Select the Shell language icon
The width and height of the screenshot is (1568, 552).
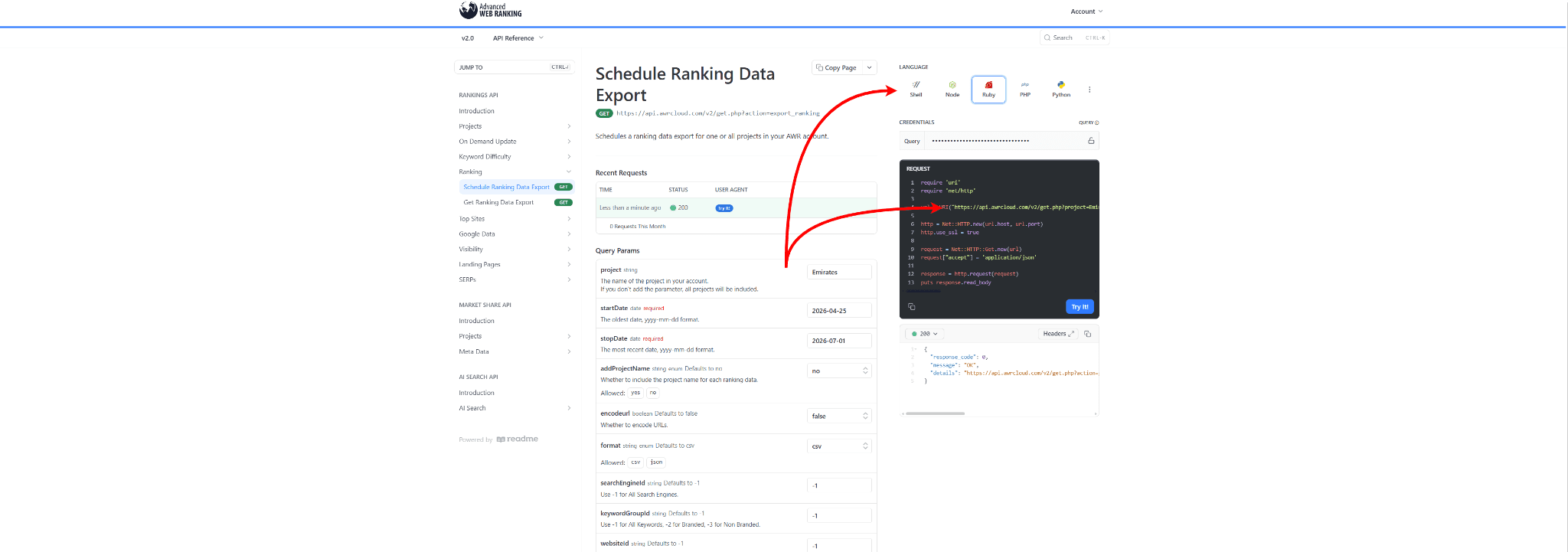point(916,89)
